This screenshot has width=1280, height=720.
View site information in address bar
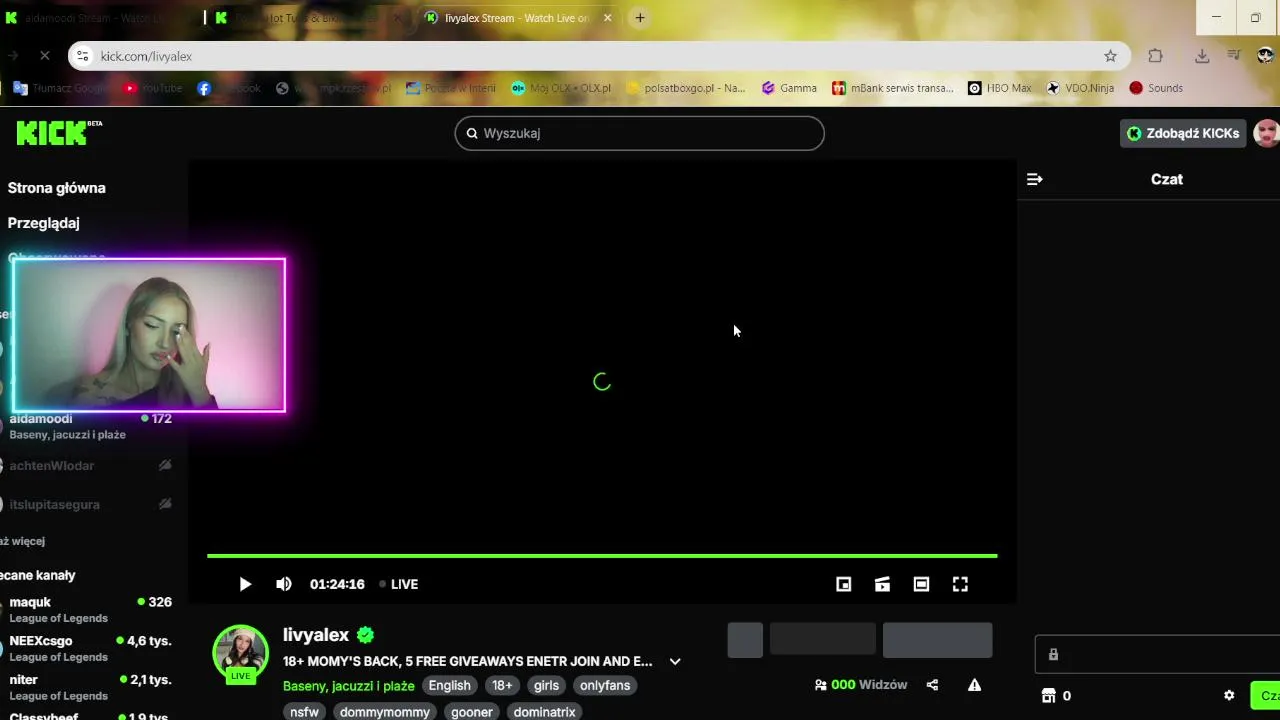click(x=83, y=56)
